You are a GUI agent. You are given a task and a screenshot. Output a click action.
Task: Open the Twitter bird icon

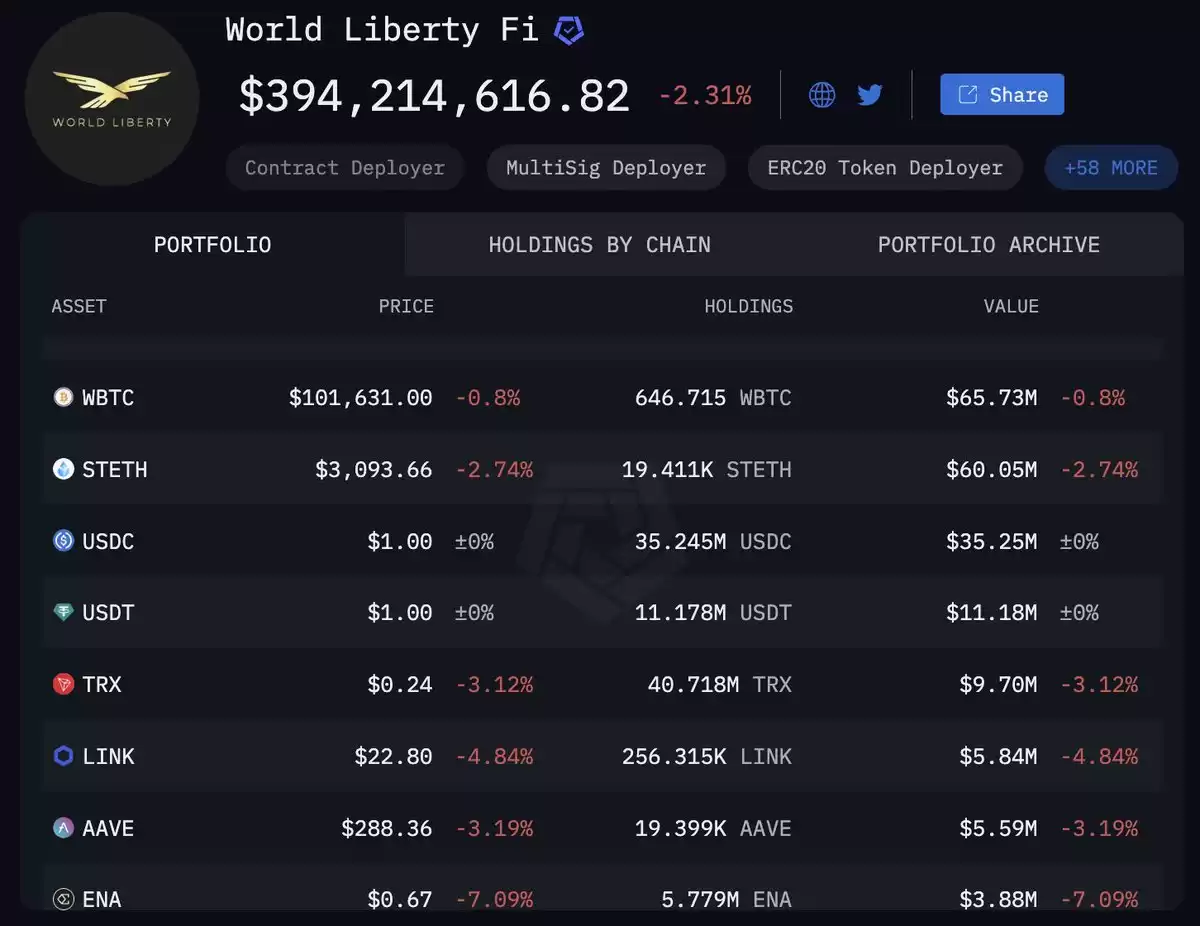tap(870, 95)
